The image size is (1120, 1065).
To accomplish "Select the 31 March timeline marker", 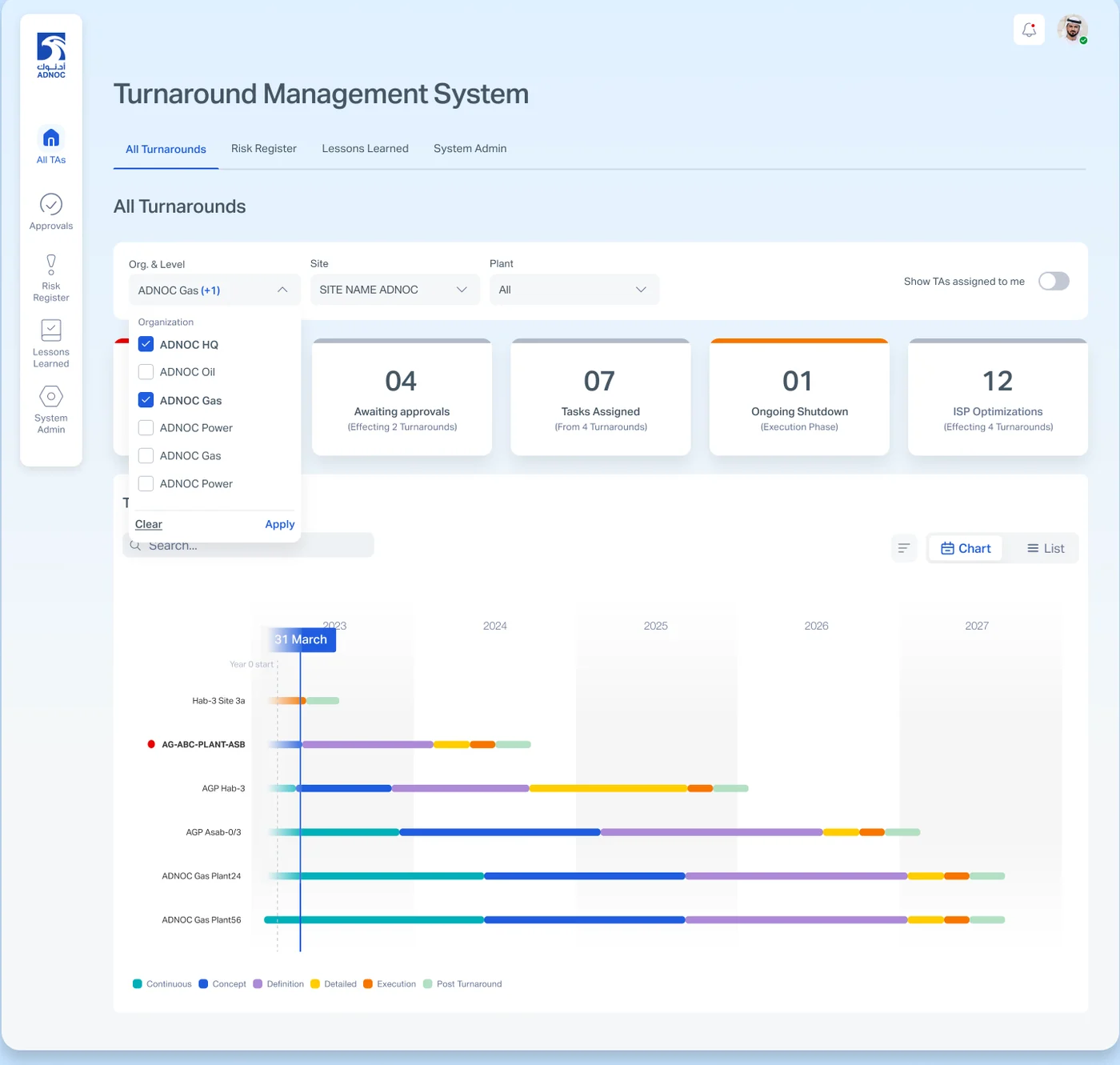I will [301, 639].
